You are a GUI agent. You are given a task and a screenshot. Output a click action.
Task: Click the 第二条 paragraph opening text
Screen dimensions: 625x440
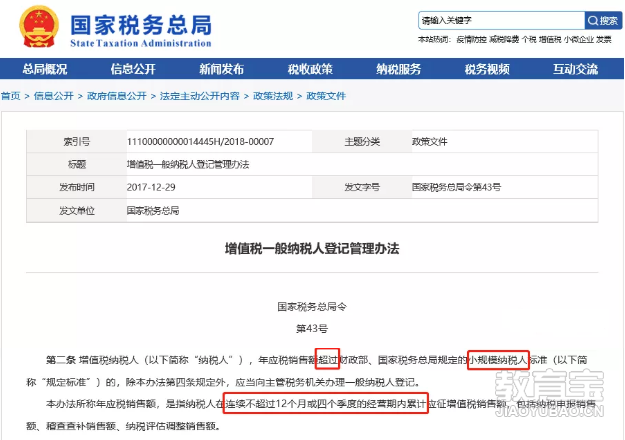(x=60, y=360)
